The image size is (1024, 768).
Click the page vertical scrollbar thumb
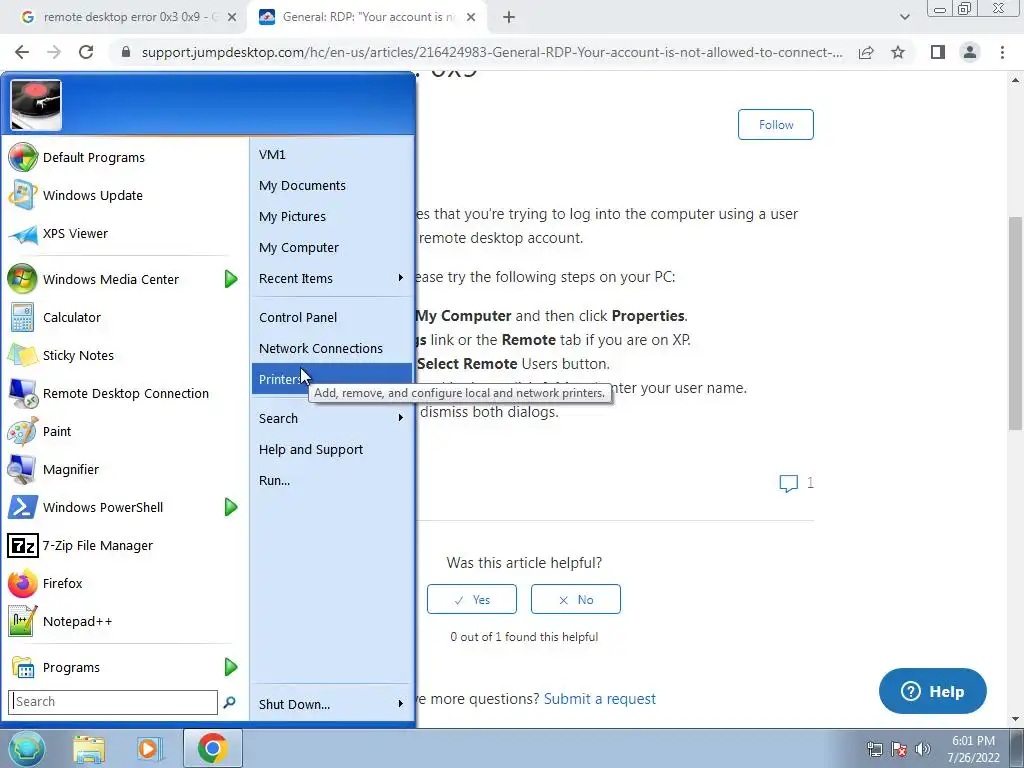[1015, 323]
